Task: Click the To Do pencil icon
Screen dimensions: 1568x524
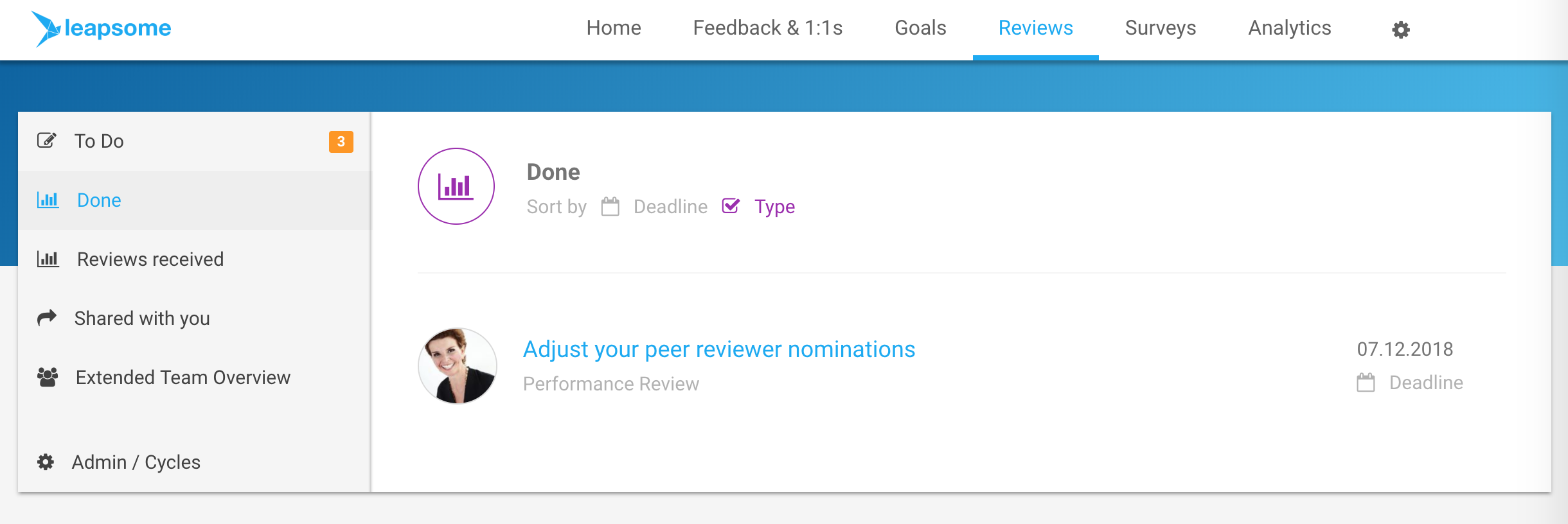Action: tap(47, 140)
